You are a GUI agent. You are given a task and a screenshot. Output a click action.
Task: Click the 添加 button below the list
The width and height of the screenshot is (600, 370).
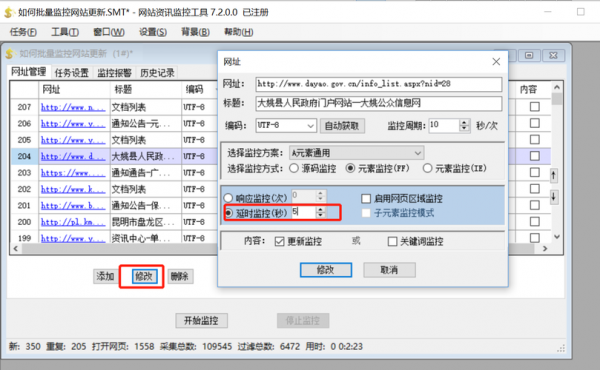105,276
